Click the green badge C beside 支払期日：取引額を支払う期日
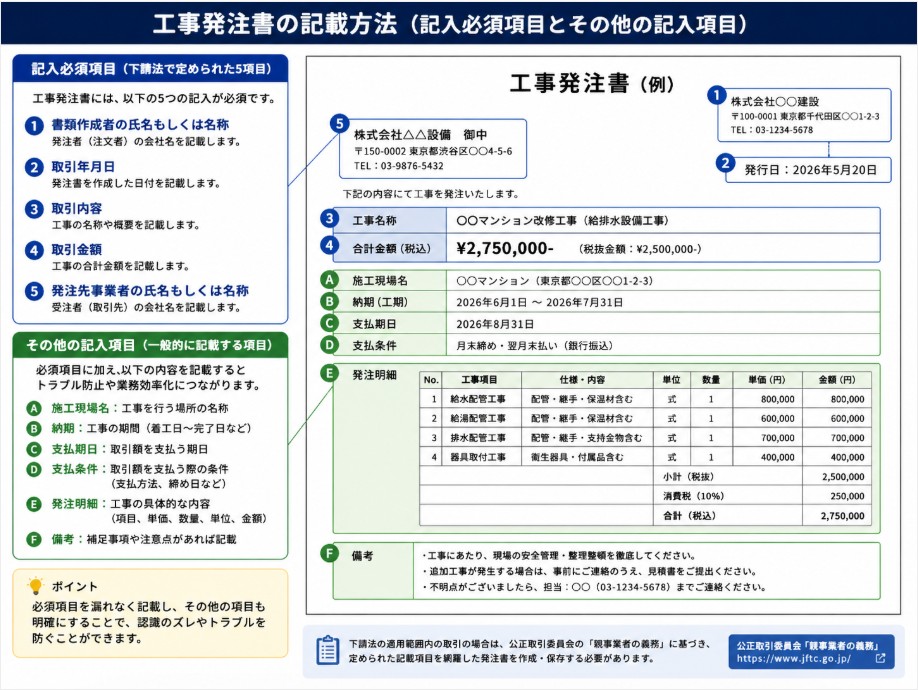The height and width of the screenshot is (690, 918). click(x=34, y=449)
